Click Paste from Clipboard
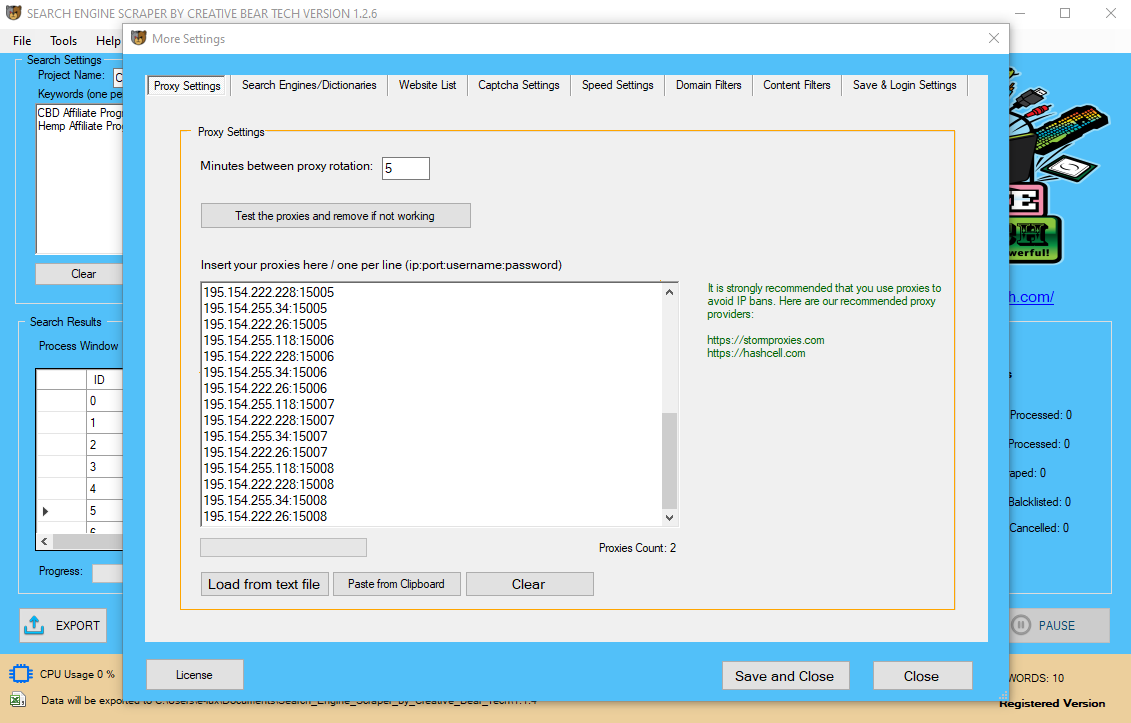This screenshot has height=723, width=1131. pyautogui.click(x=396, y=583)
